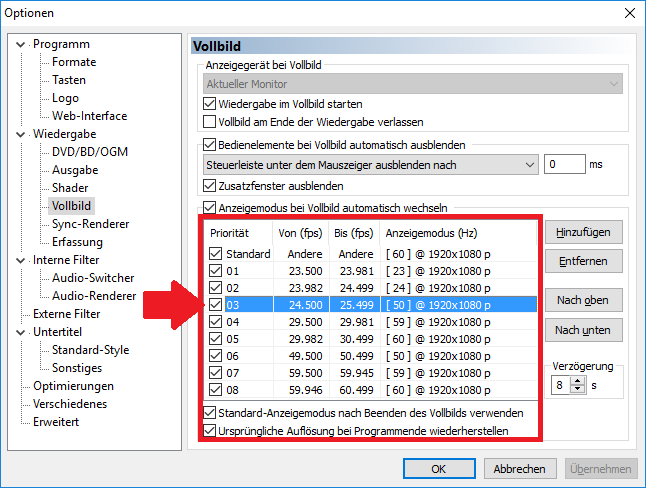Select the 60.499 Bis value cell
646x488 pixels.
[x=356, y=390]
